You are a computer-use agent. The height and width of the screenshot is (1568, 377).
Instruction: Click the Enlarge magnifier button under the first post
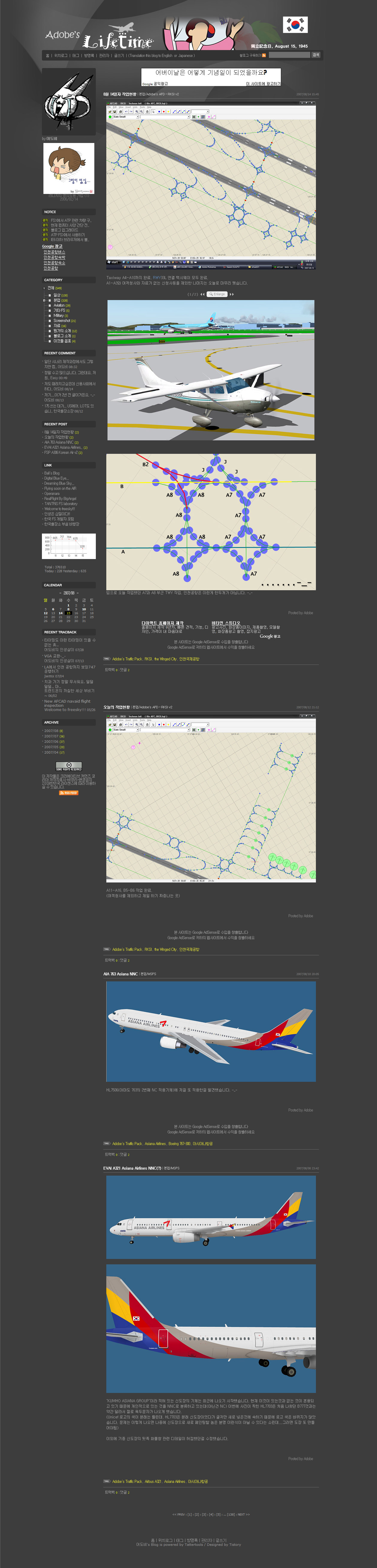pos(217,294)
